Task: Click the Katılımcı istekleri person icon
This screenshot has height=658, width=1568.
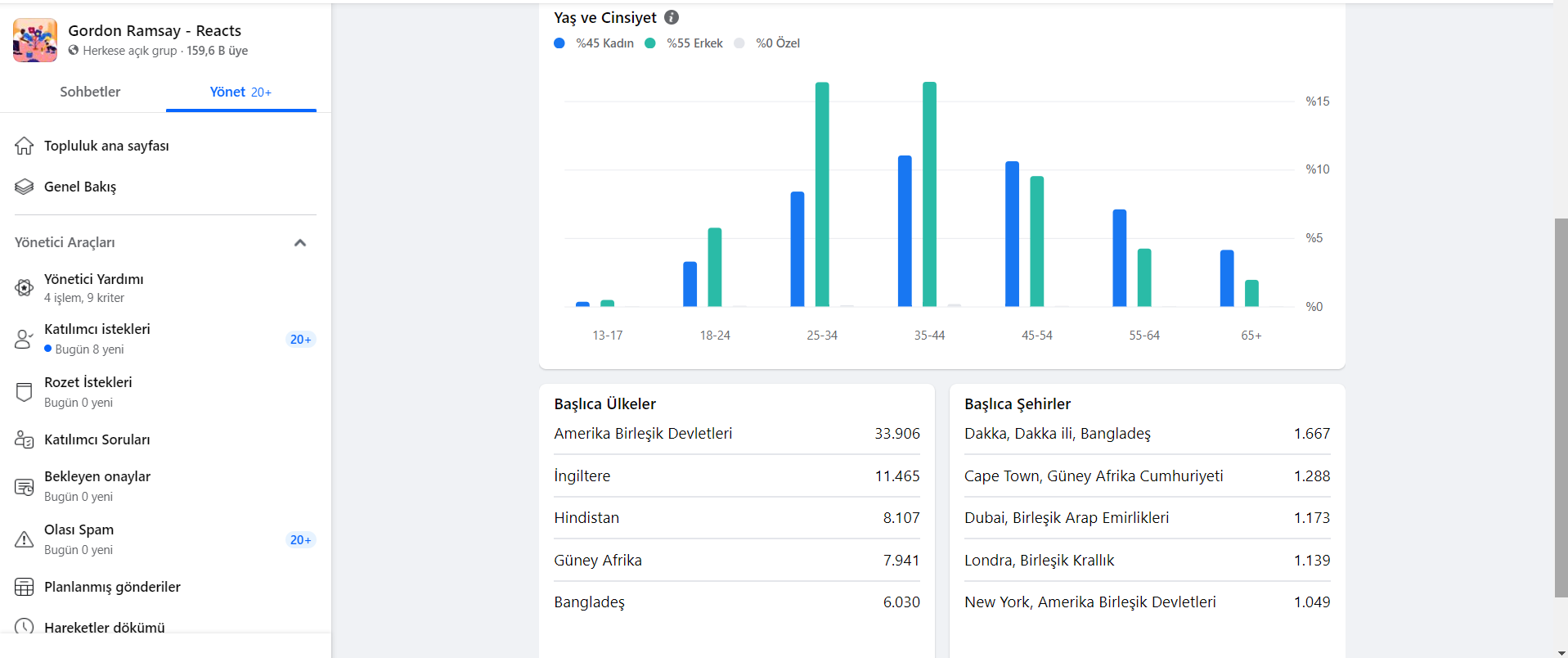Action: [x=25, y=339]
